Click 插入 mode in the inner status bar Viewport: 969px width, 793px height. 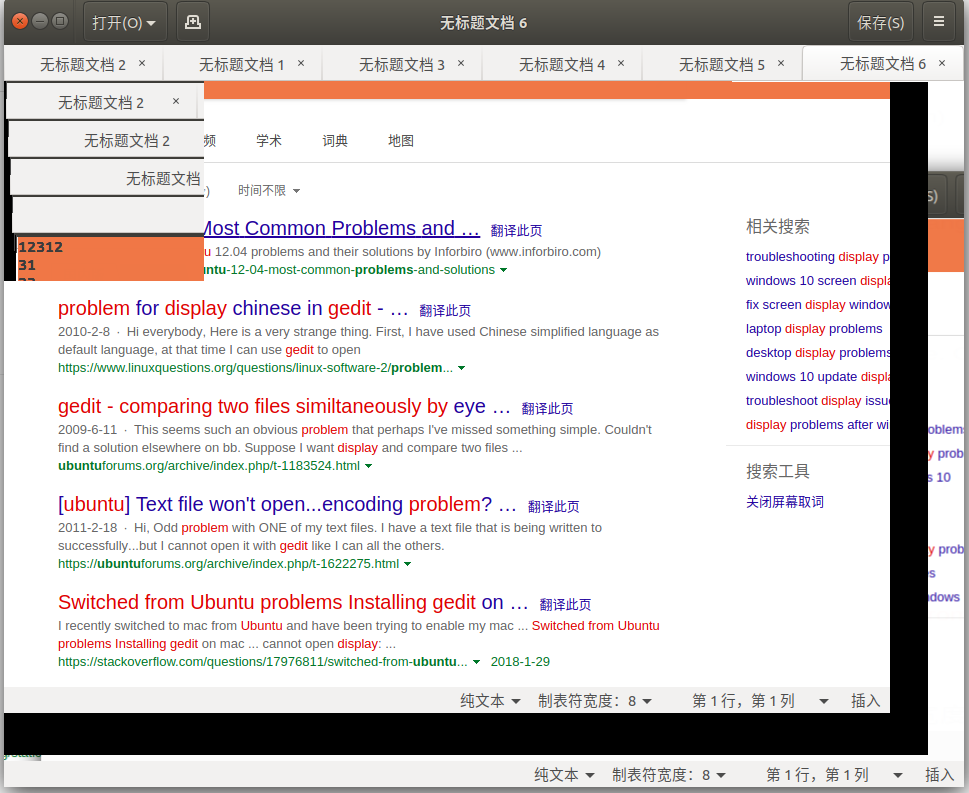(865, 701)
